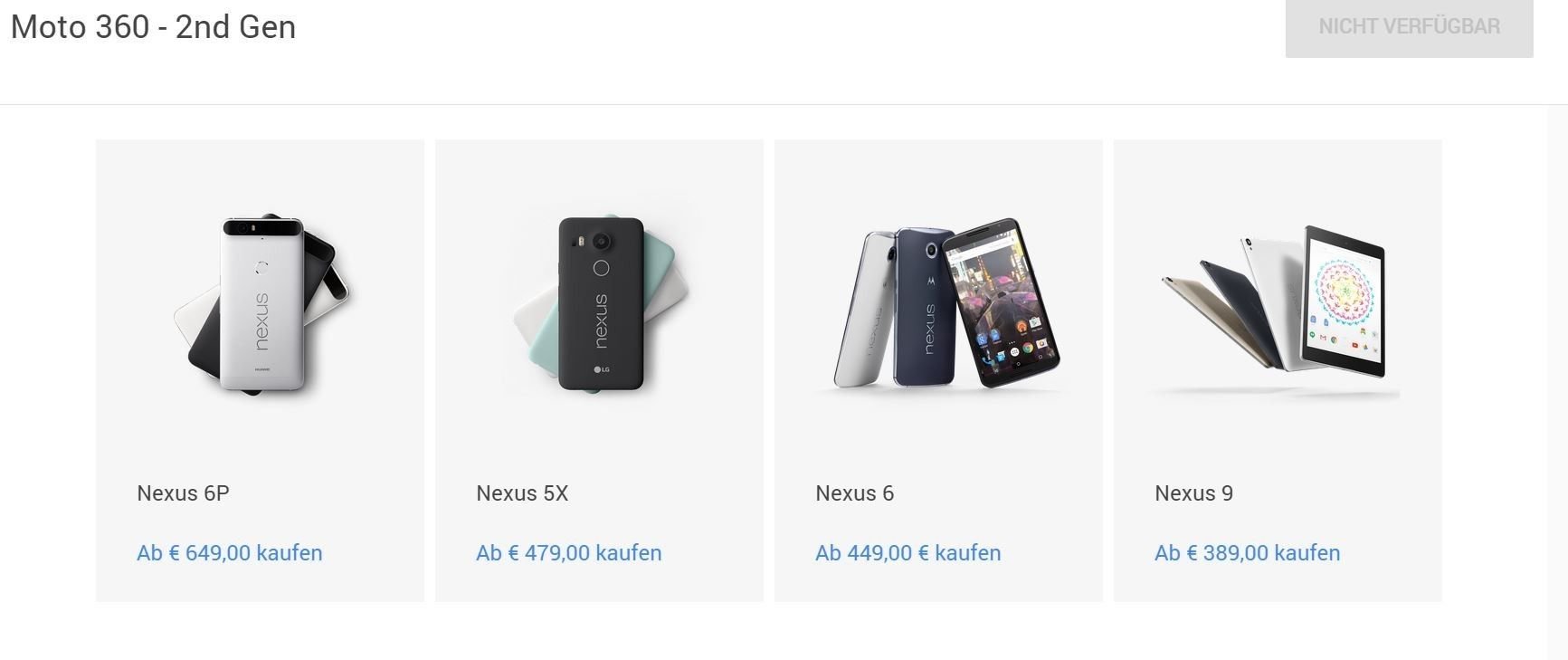Screen dimensions: 1568x660
Task: Select the Nexus 6 product card
Action: coord(938,370)
